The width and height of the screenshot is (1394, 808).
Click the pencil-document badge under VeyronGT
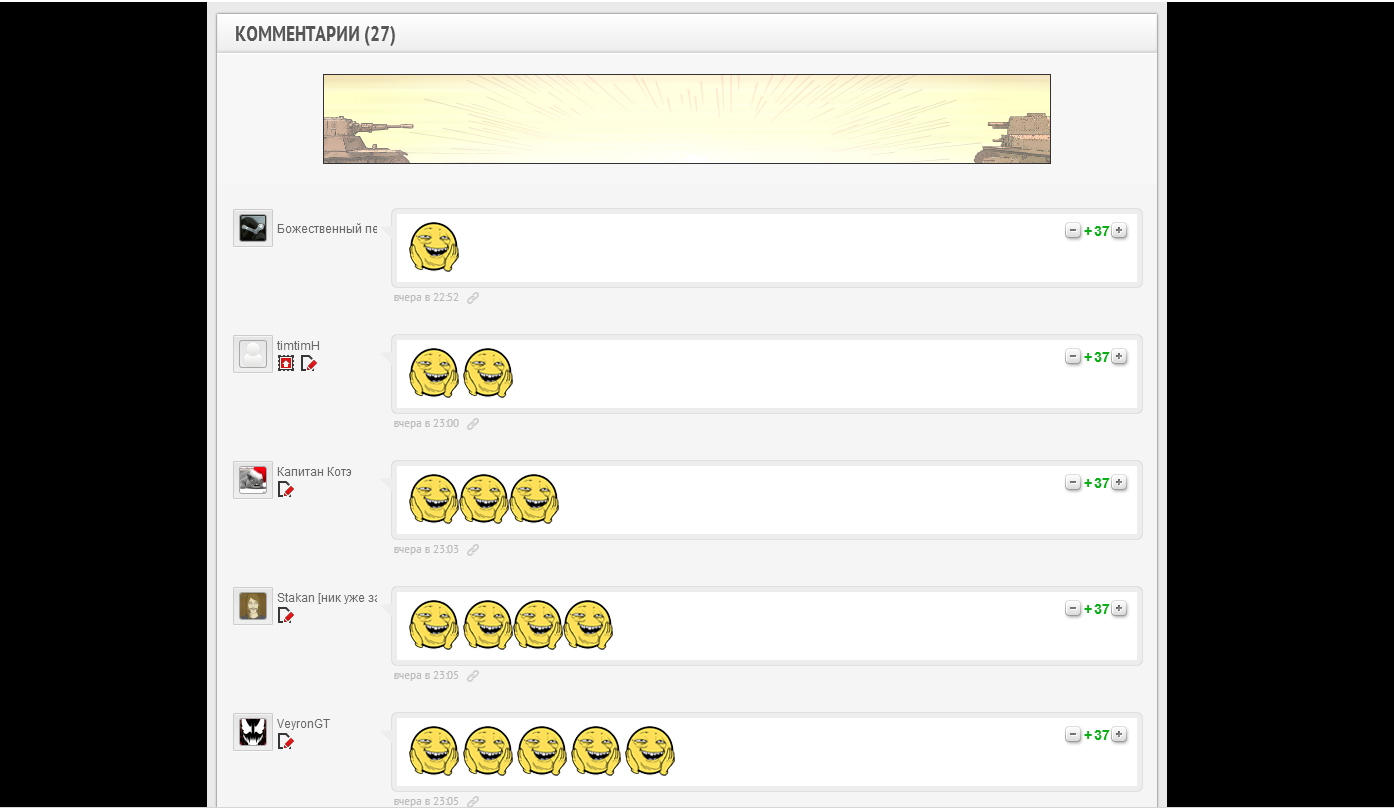pyautogui.click(x=286, y=742)
